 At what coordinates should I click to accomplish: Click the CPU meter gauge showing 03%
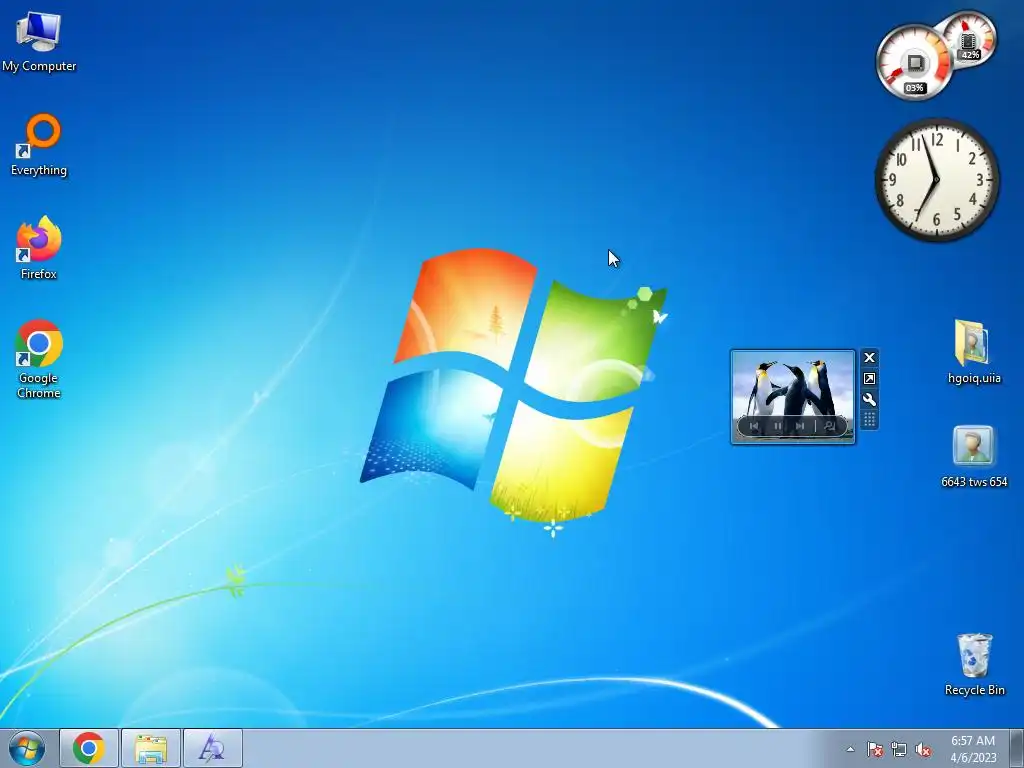coord(913,63)
